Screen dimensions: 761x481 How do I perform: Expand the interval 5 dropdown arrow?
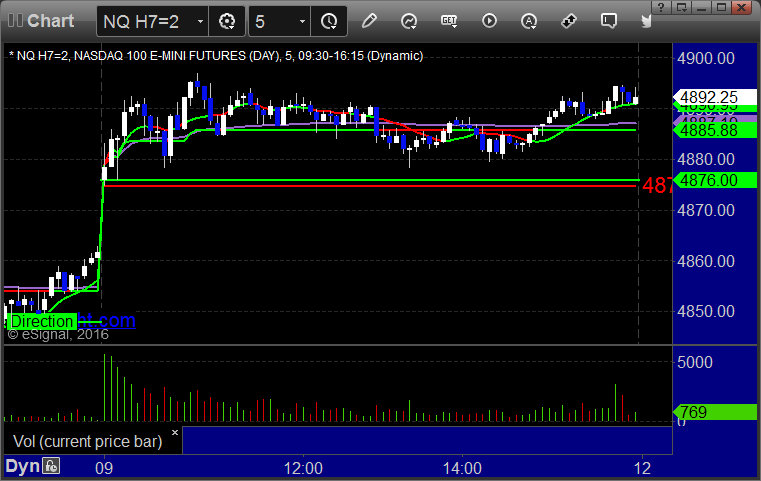(302, 21)
